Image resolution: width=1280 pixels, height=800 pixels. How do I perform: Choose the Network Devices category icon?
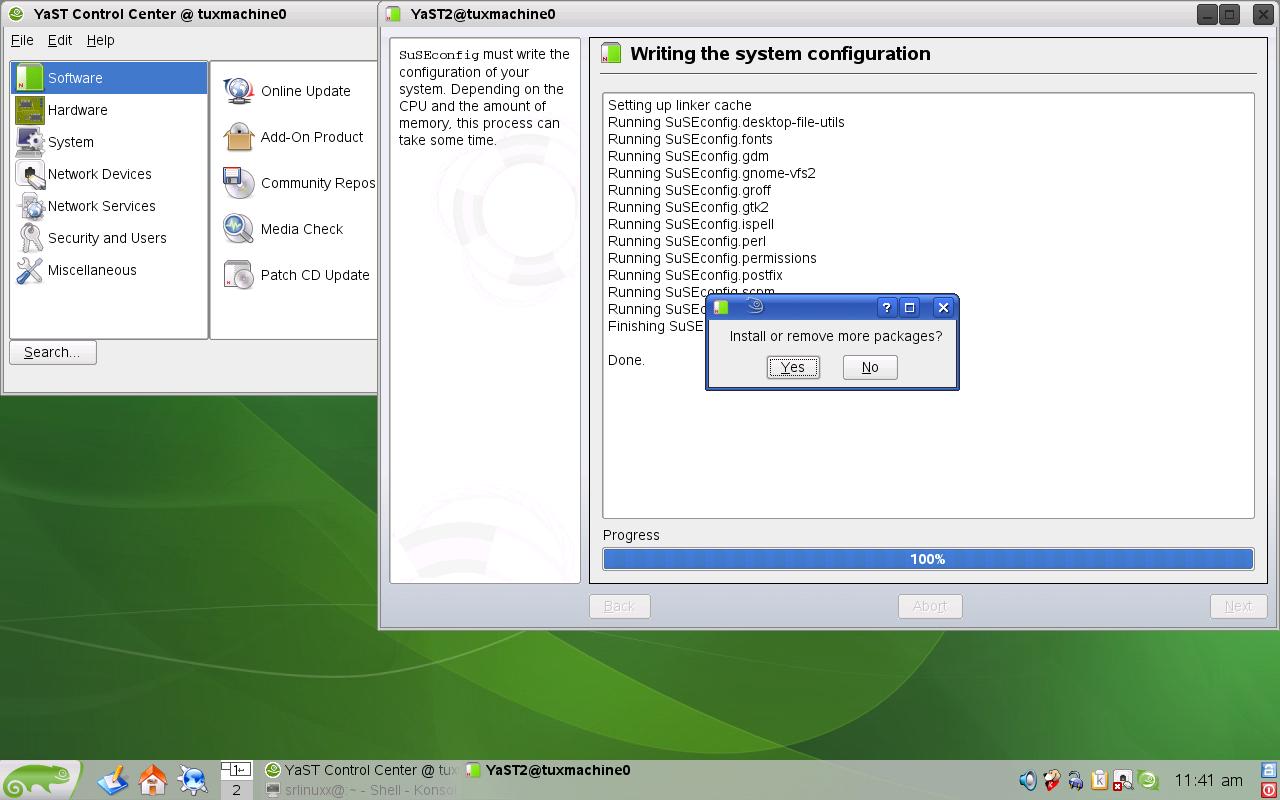click(x=29, y=174)
